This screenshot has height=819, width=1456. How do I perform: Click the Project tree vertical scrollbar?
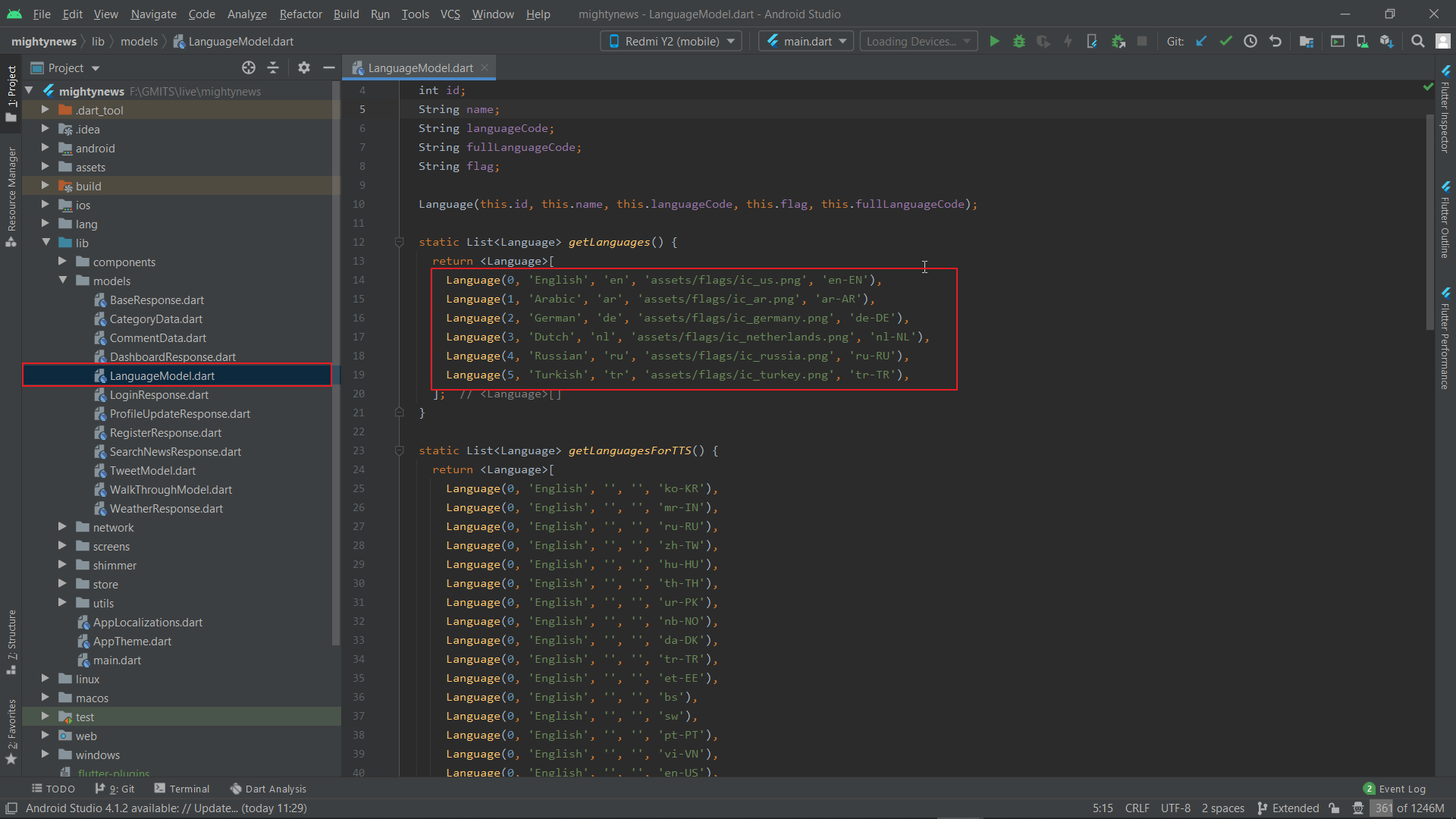(336, 364)
